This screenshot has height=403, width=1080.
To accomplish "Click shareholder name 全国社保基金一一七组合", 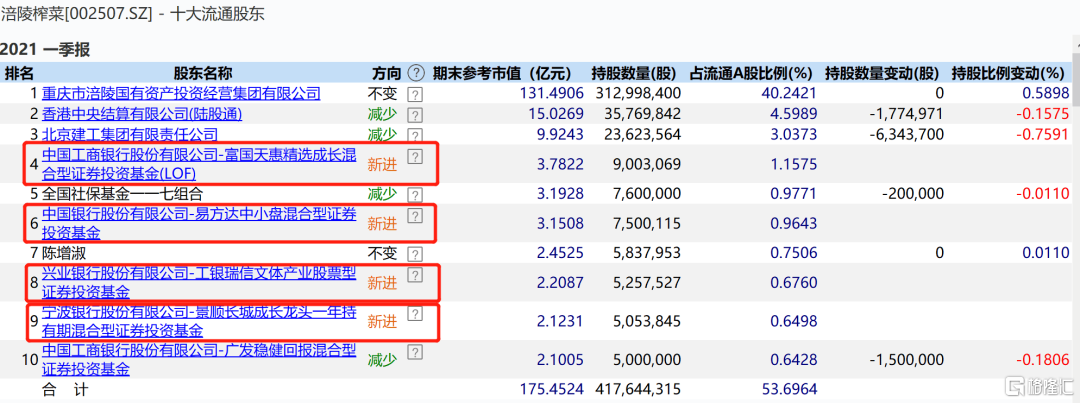I will click(123, 194).
